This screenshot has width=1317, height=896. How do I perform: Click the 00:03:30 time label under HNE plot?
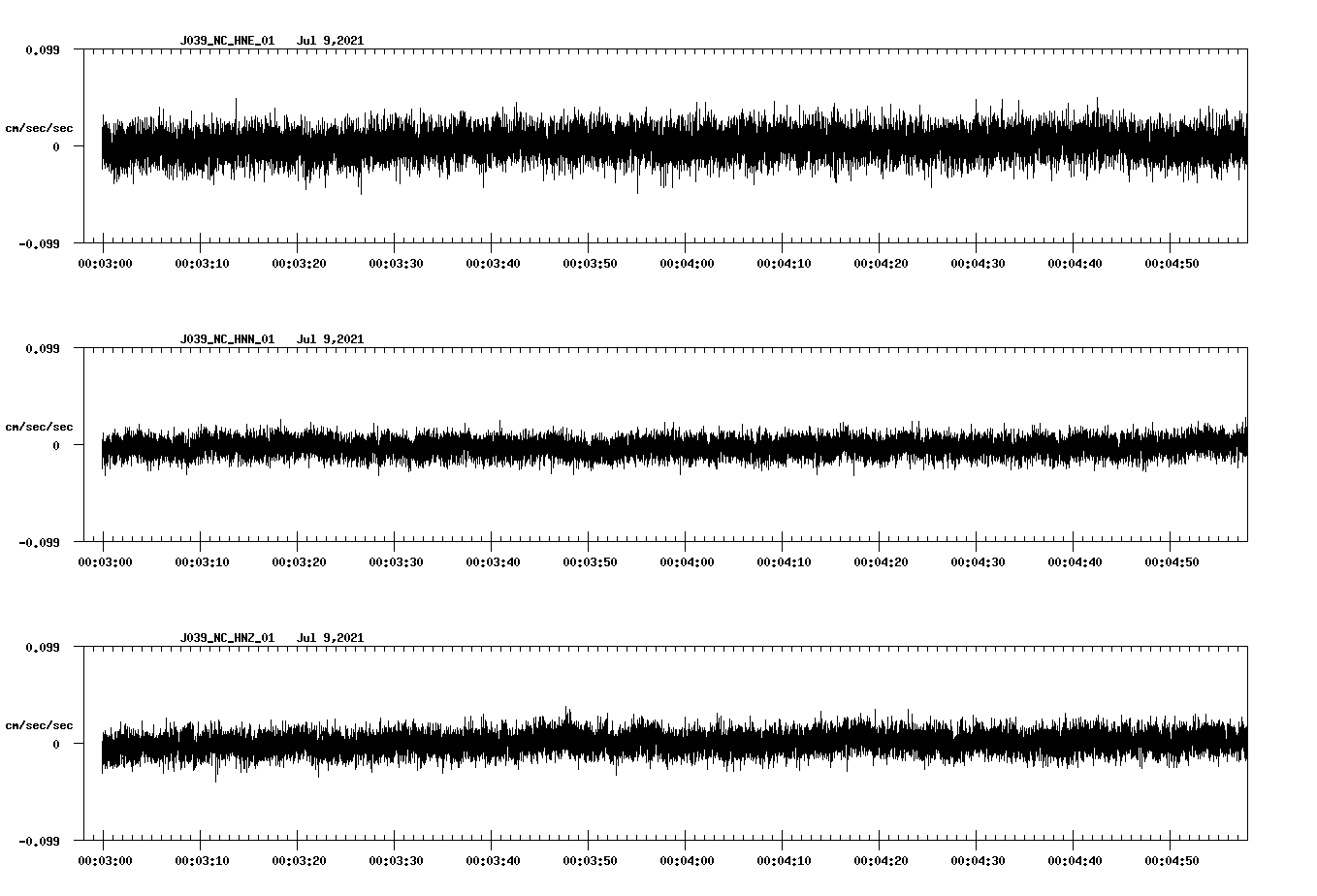(396, 264)
